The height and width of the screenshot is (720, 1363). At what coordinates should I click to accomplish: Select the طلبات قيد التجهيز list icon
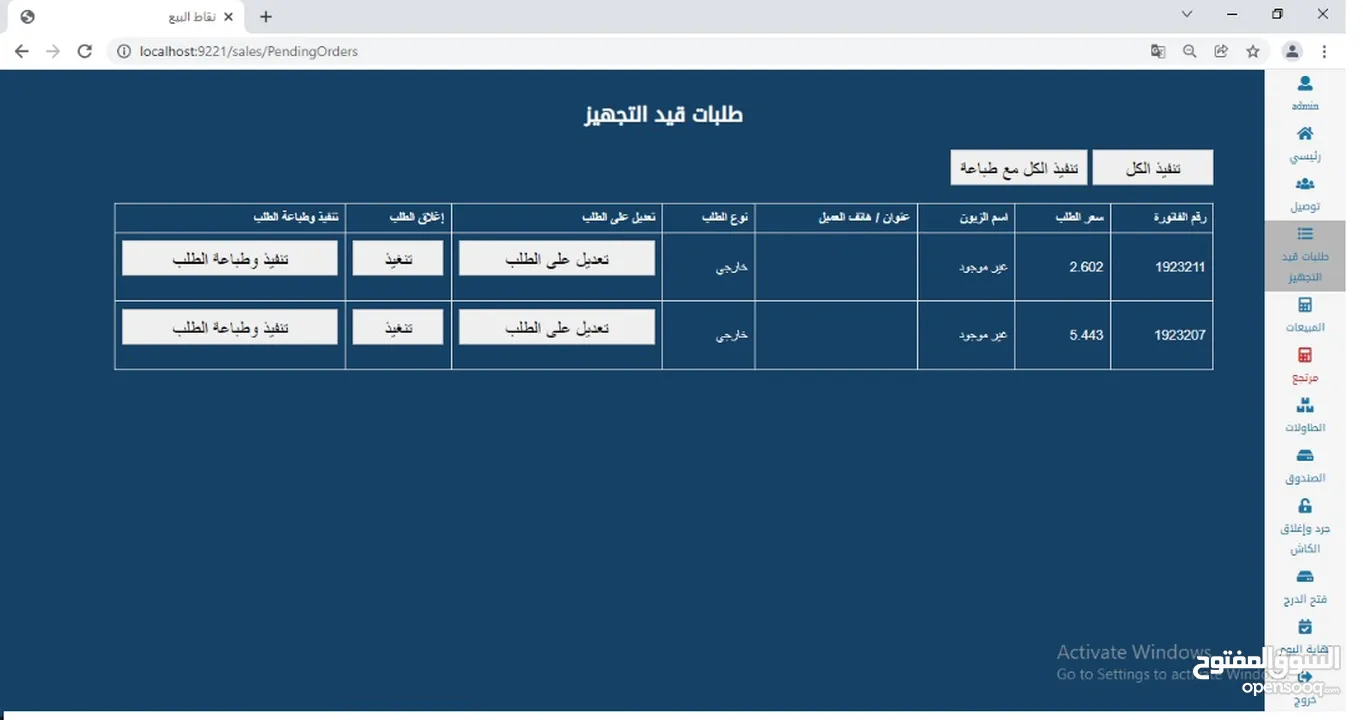(1304, 234)
